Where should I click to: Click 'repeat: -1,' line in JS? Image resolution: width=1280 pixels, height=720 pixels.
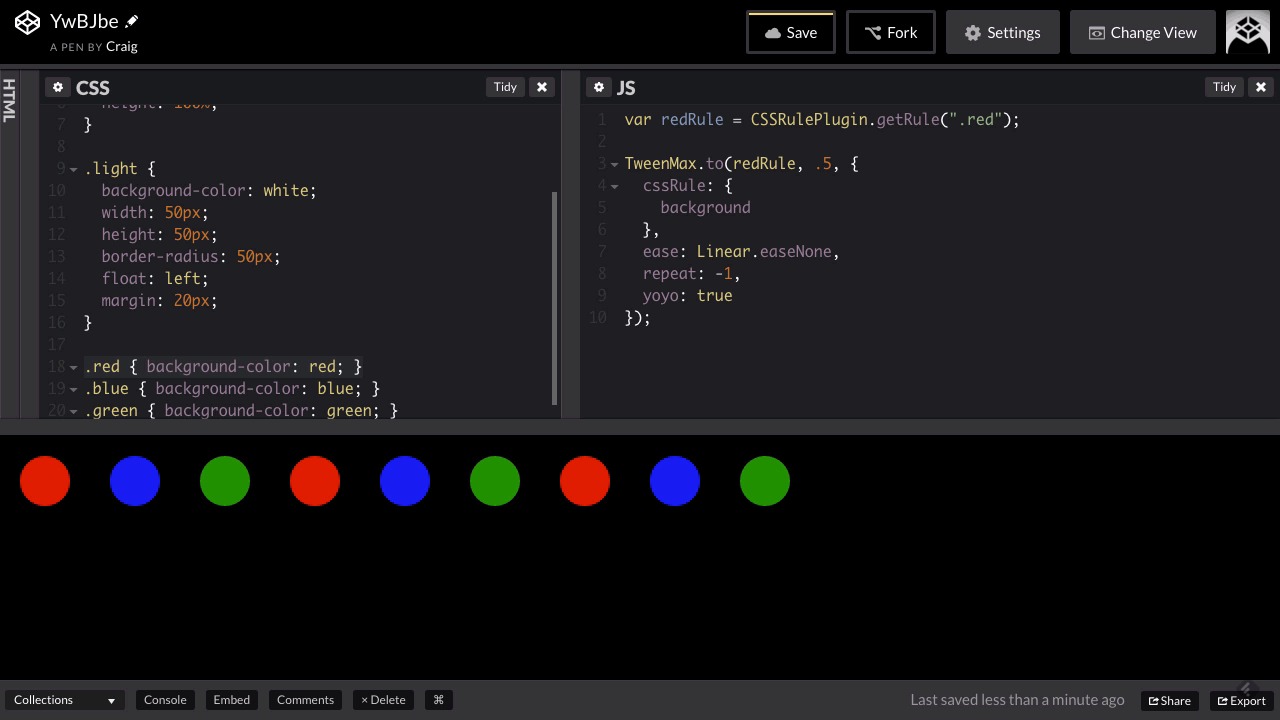[691, 274]
